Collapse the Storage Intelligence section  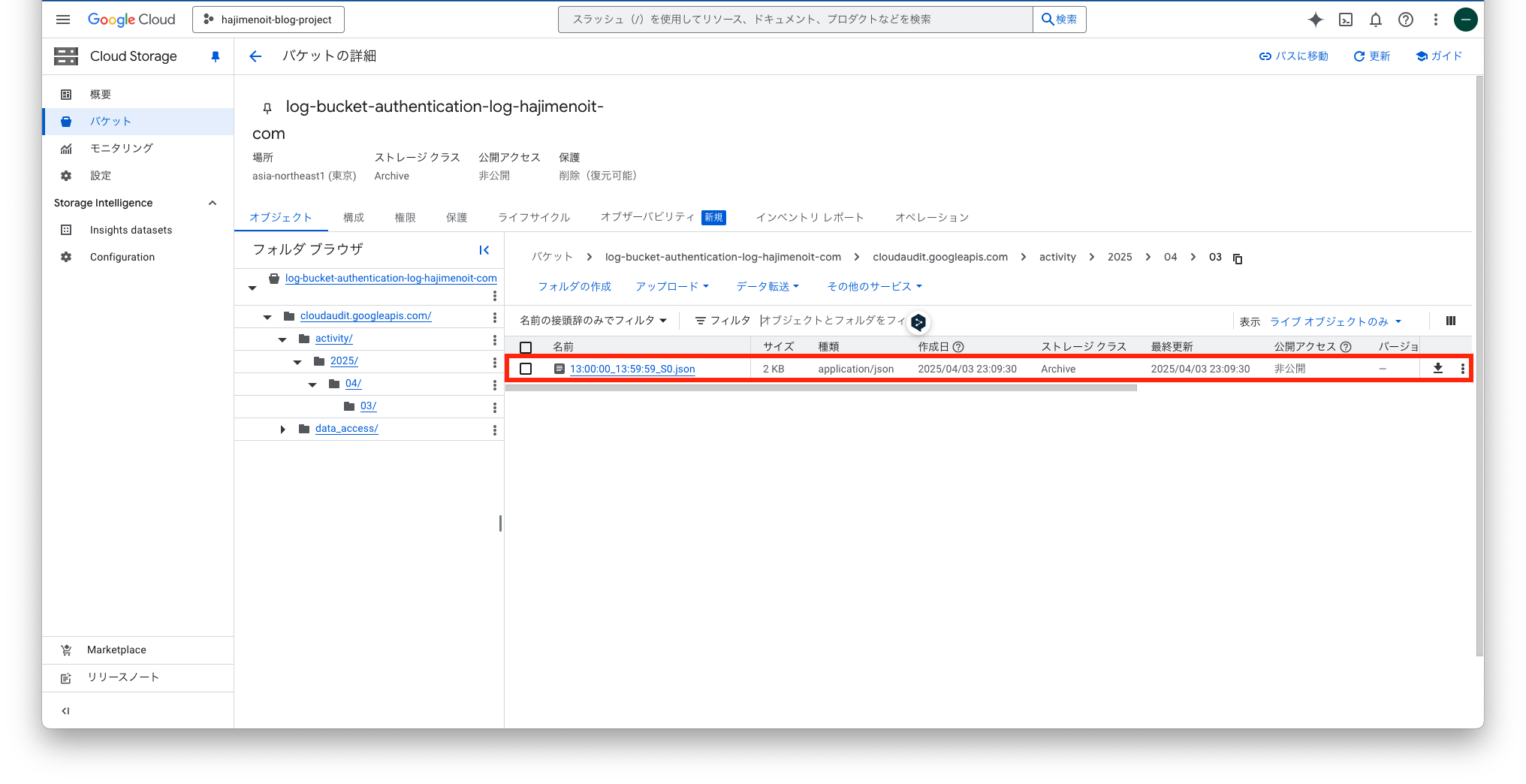click(x=213, y=203)
